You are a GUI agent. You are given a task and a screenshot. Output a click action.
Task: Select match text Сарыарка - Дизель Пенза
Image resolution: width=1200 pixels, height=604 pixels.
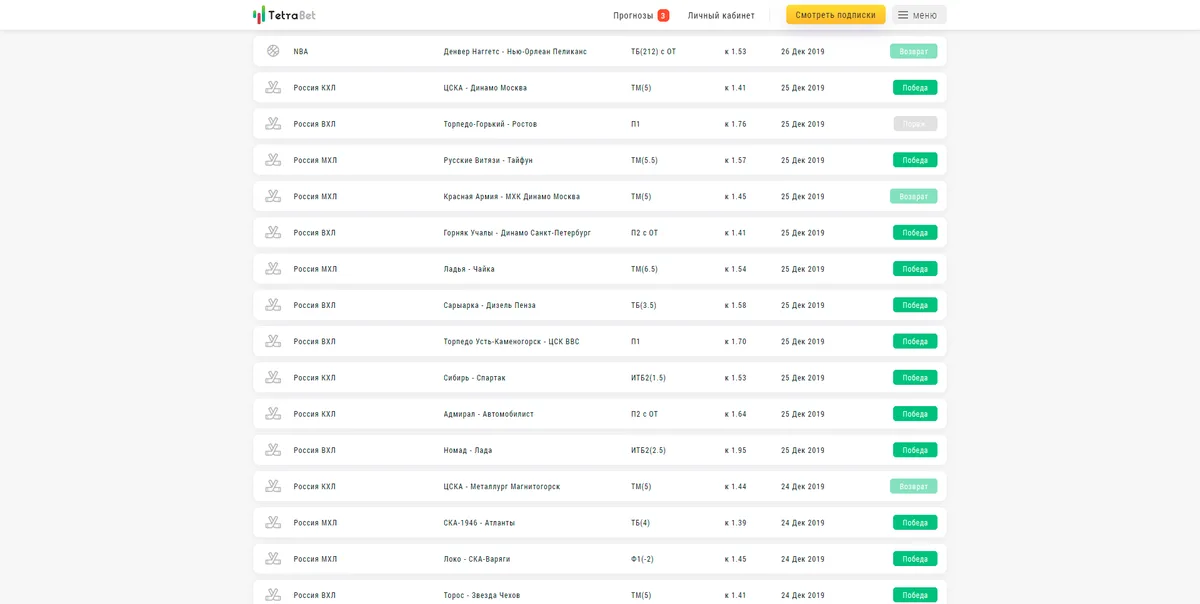tap(490, 305)
